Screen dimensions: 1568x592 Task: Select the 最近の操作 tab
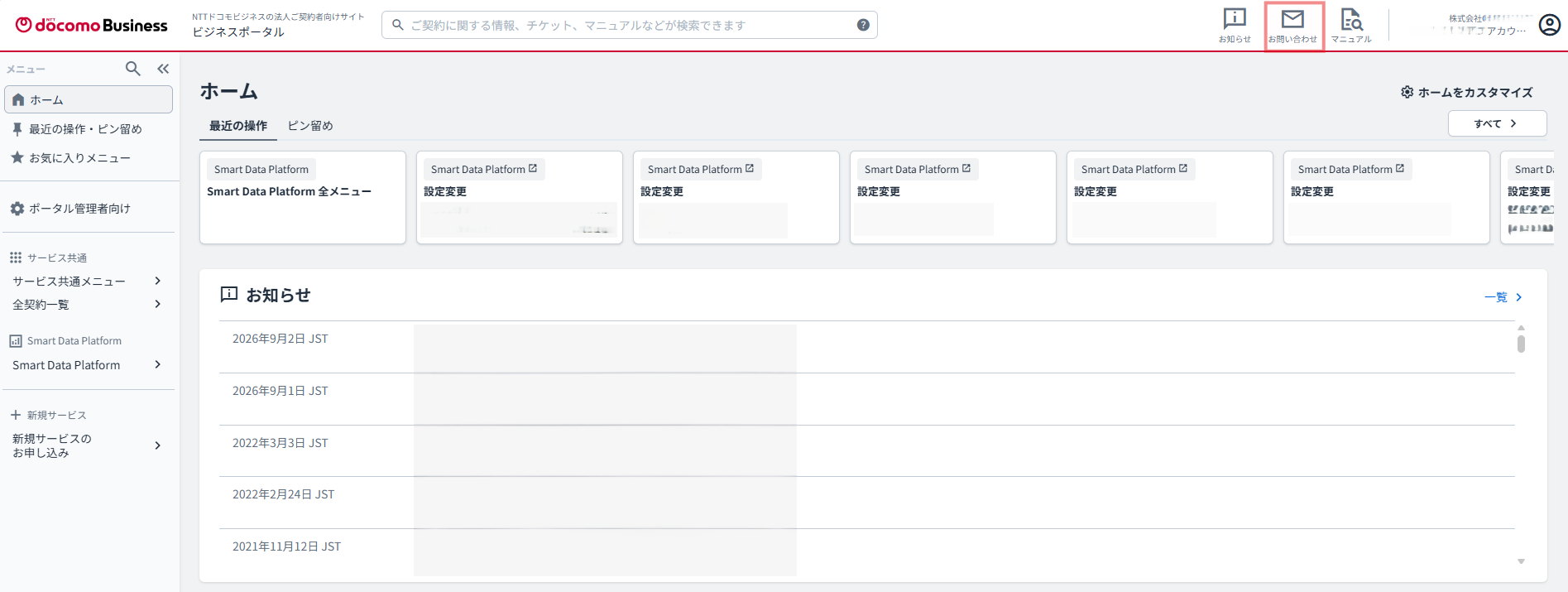tap(238, 126)
